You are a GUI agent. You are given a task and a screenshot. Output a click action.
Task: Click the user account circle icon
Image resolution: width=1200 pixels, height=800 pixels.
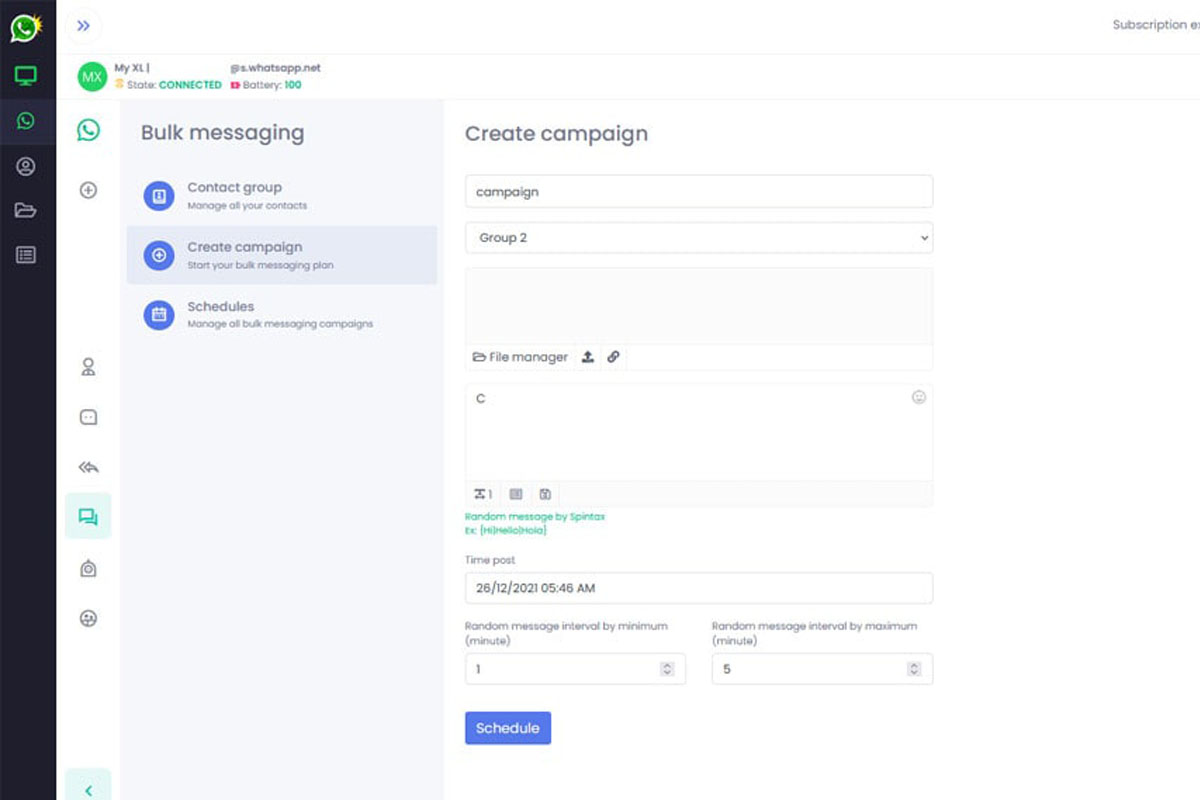(x=26, y=166)
